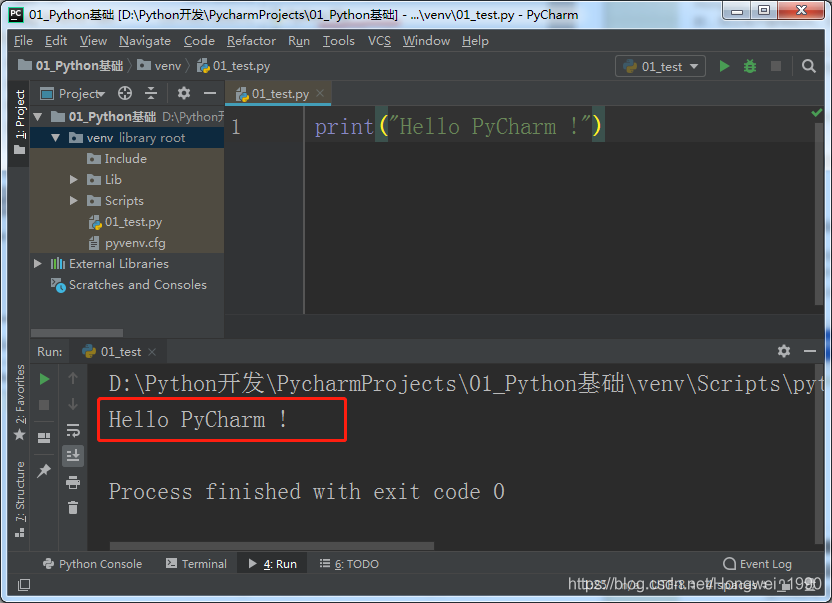Open the Tools menu

click(x=339, y=41)
